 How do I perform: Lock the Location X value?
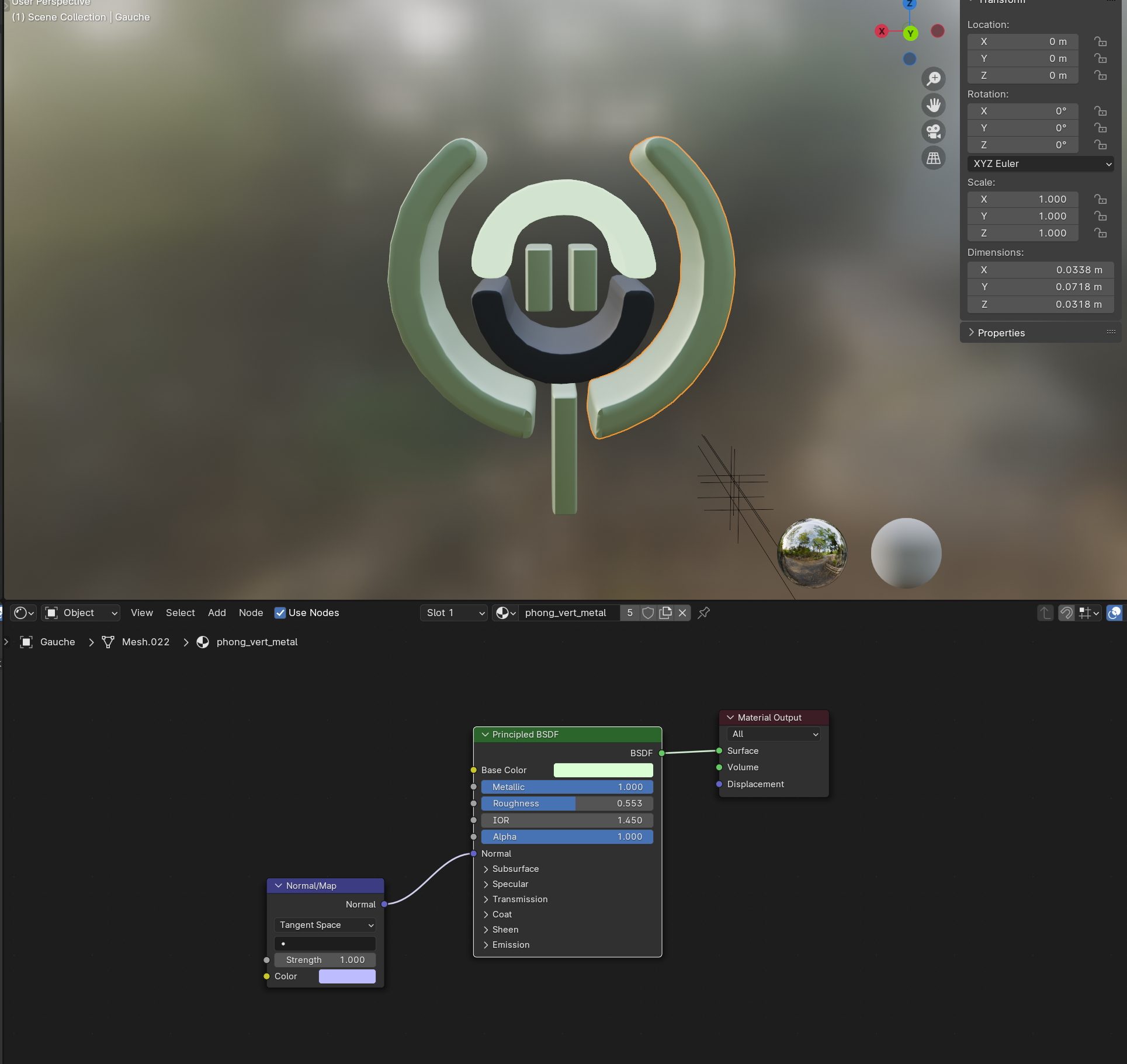[x=1100, y=41]
